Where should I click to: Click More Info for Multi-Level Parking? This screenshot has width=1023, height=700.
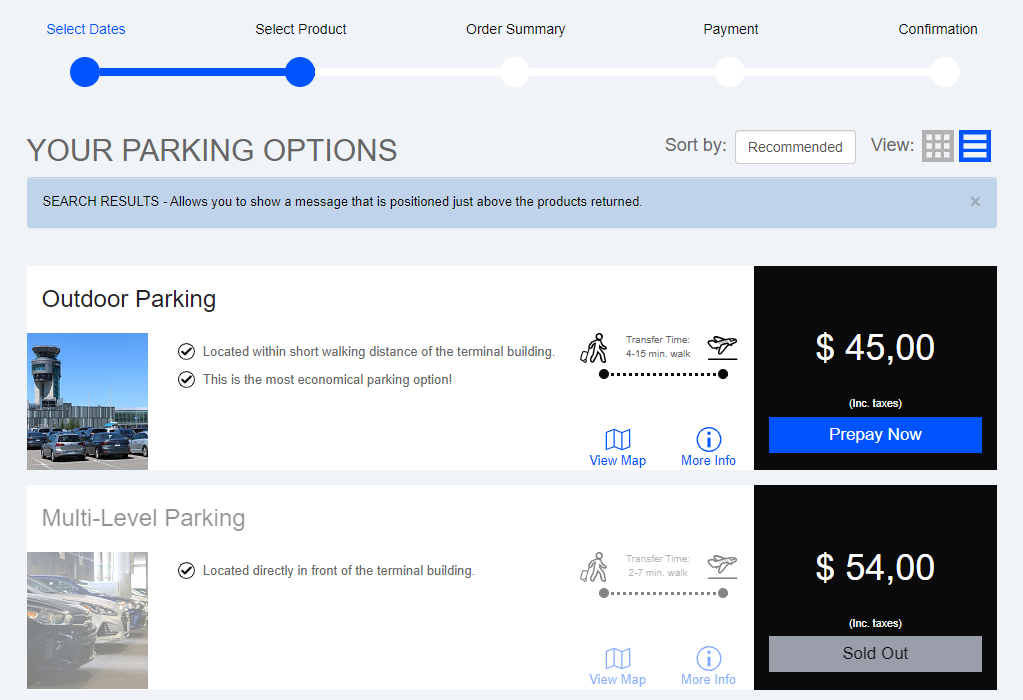(x=708, y=664)
